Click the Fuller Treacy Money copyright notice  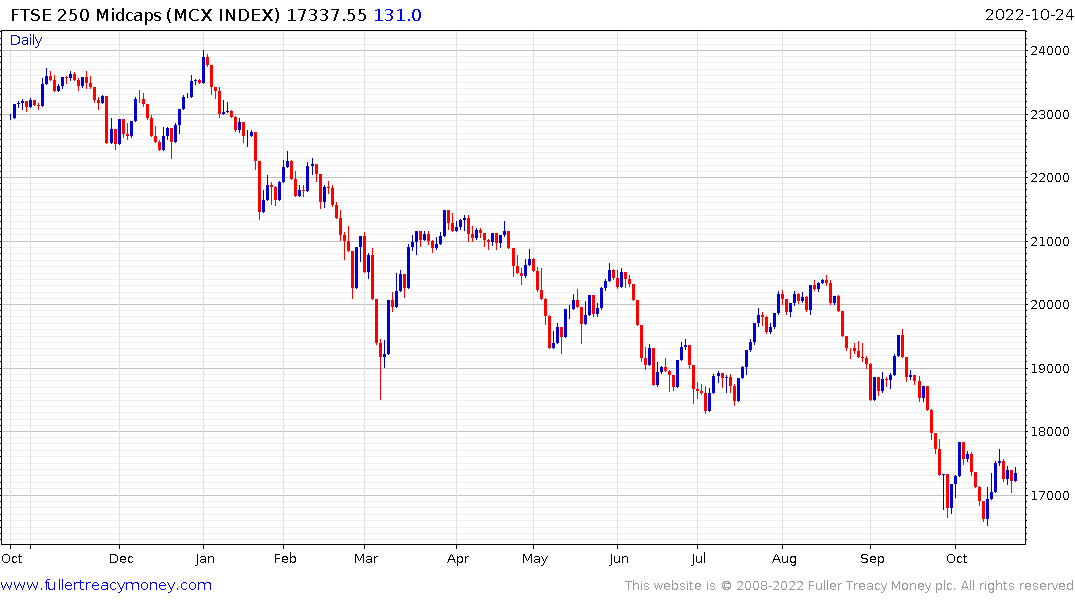click(849, 585)
